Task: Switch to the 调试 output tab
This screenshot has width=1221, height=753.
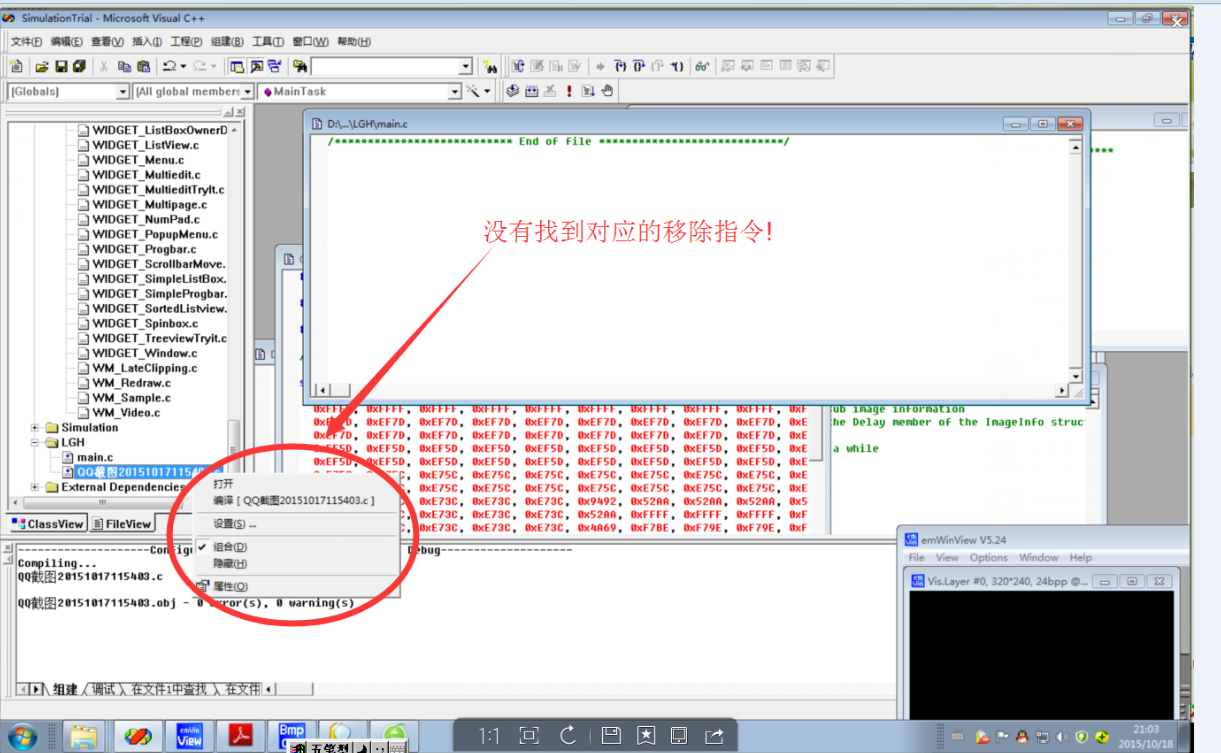Action: coord(103,689)
